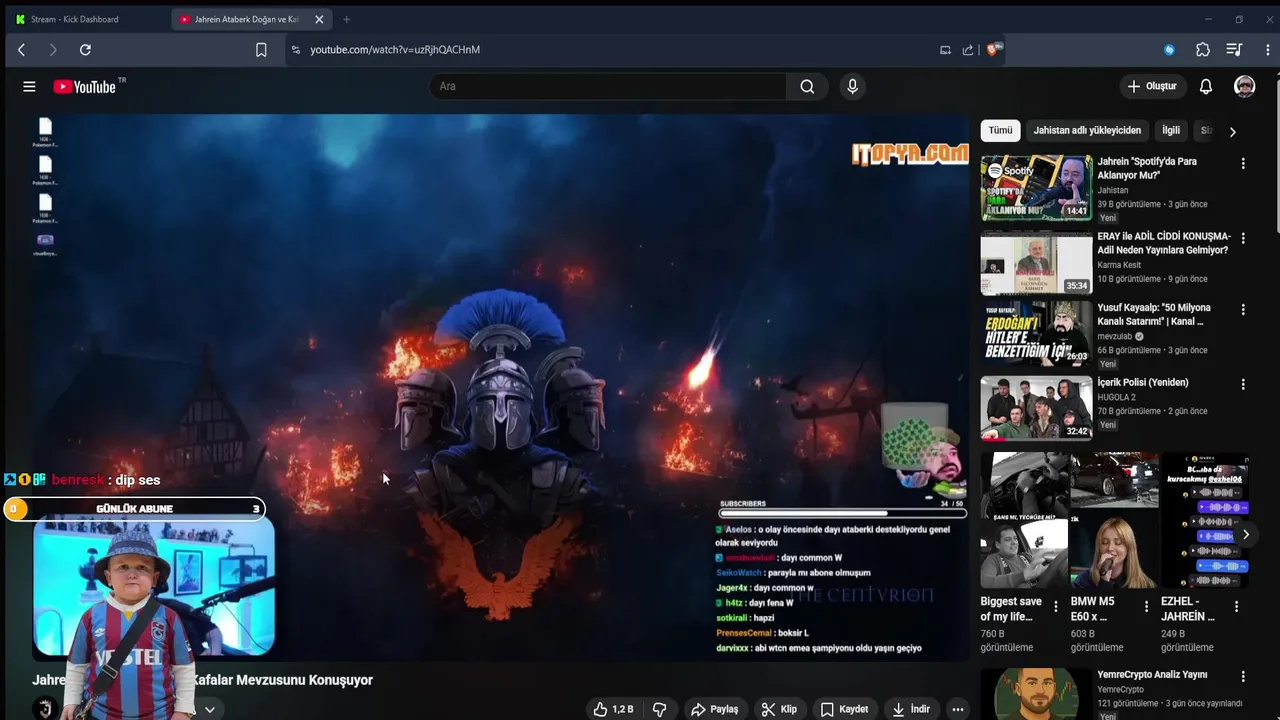
Task: View site information icon in address bar
Action: click(x=295, y=49)
